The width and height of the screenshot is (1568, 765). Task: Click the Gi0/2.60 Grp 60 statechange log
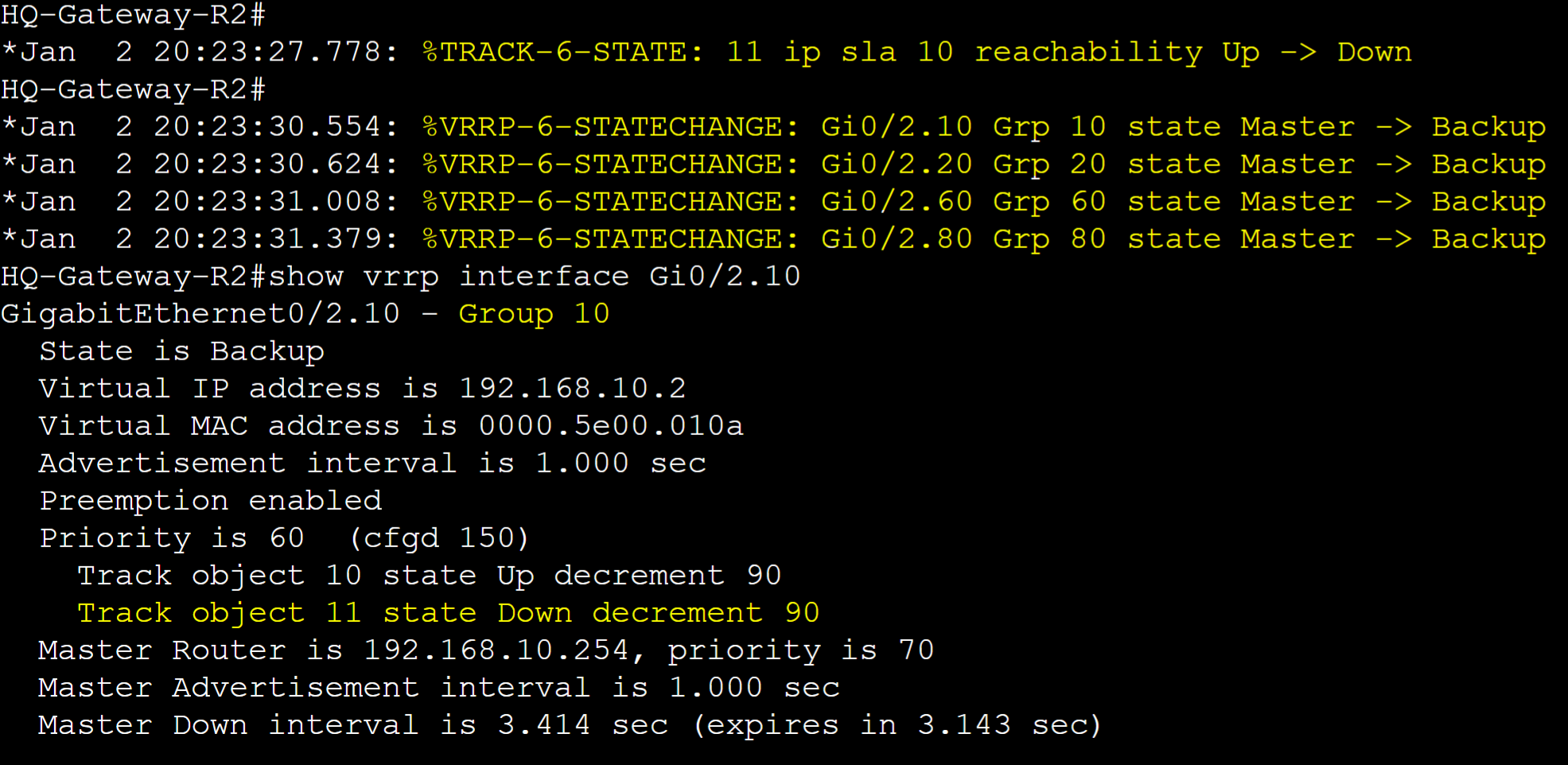coord(984,202)
